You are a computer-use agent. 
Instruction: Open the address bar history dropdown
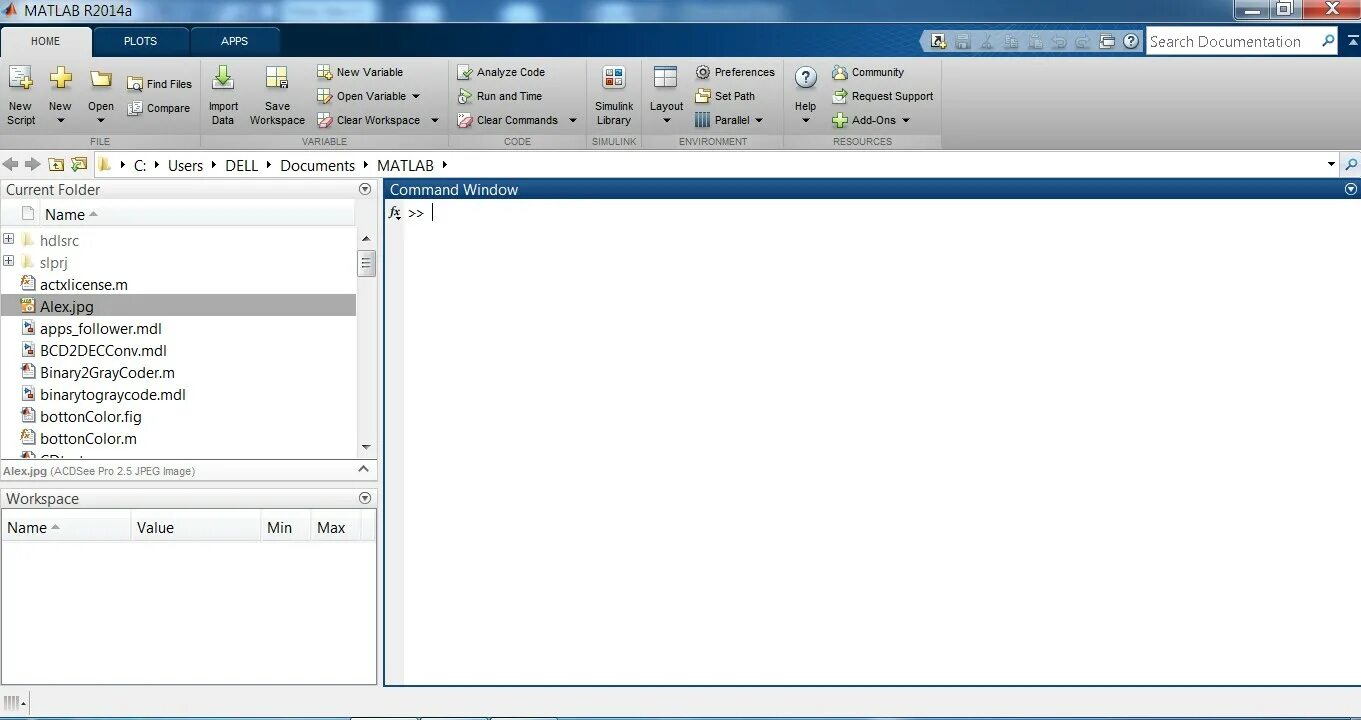1331,165
